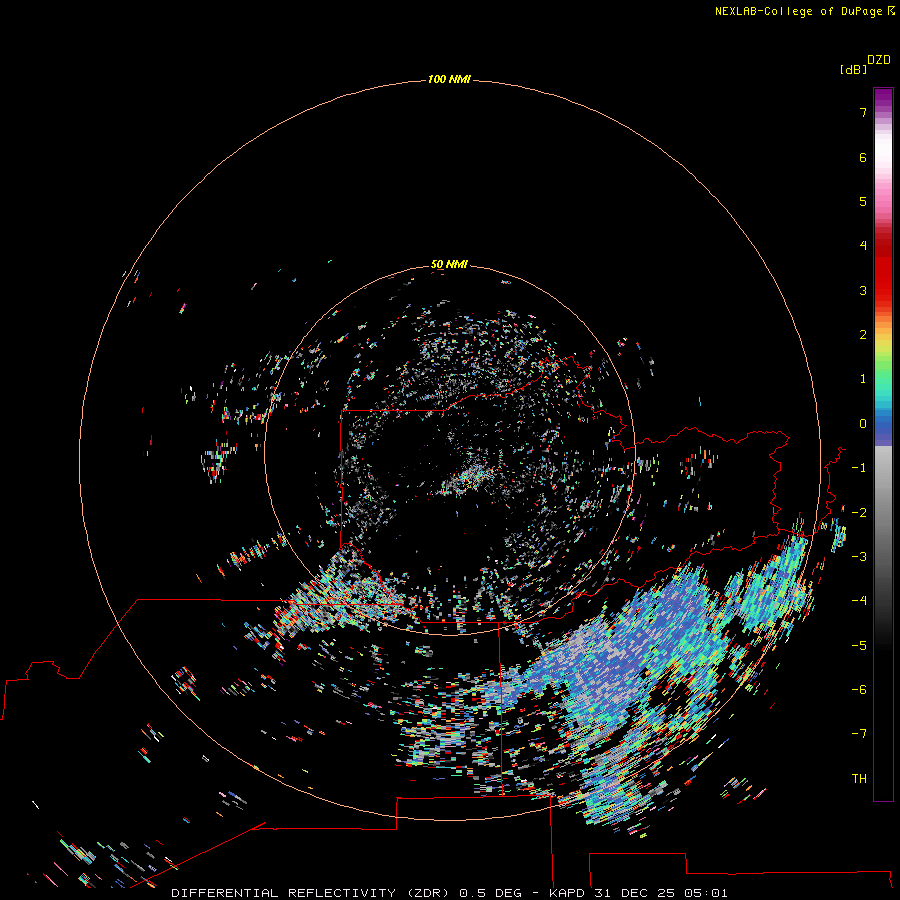Click the -7 value on the legend

coord(859,734)
